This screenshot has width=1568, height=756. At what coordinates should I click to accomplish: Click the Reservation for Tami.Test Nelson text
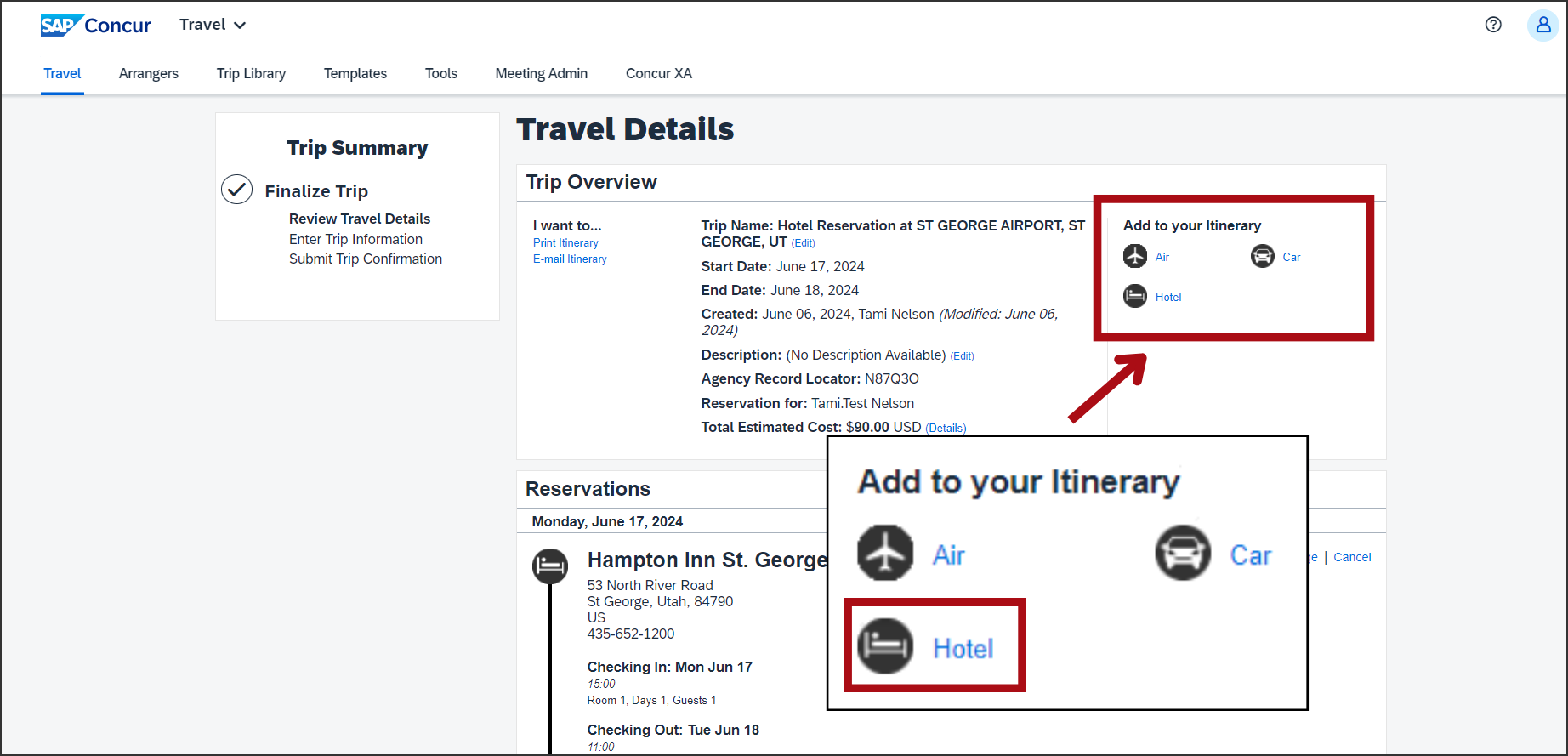click(x=808, y=403)
